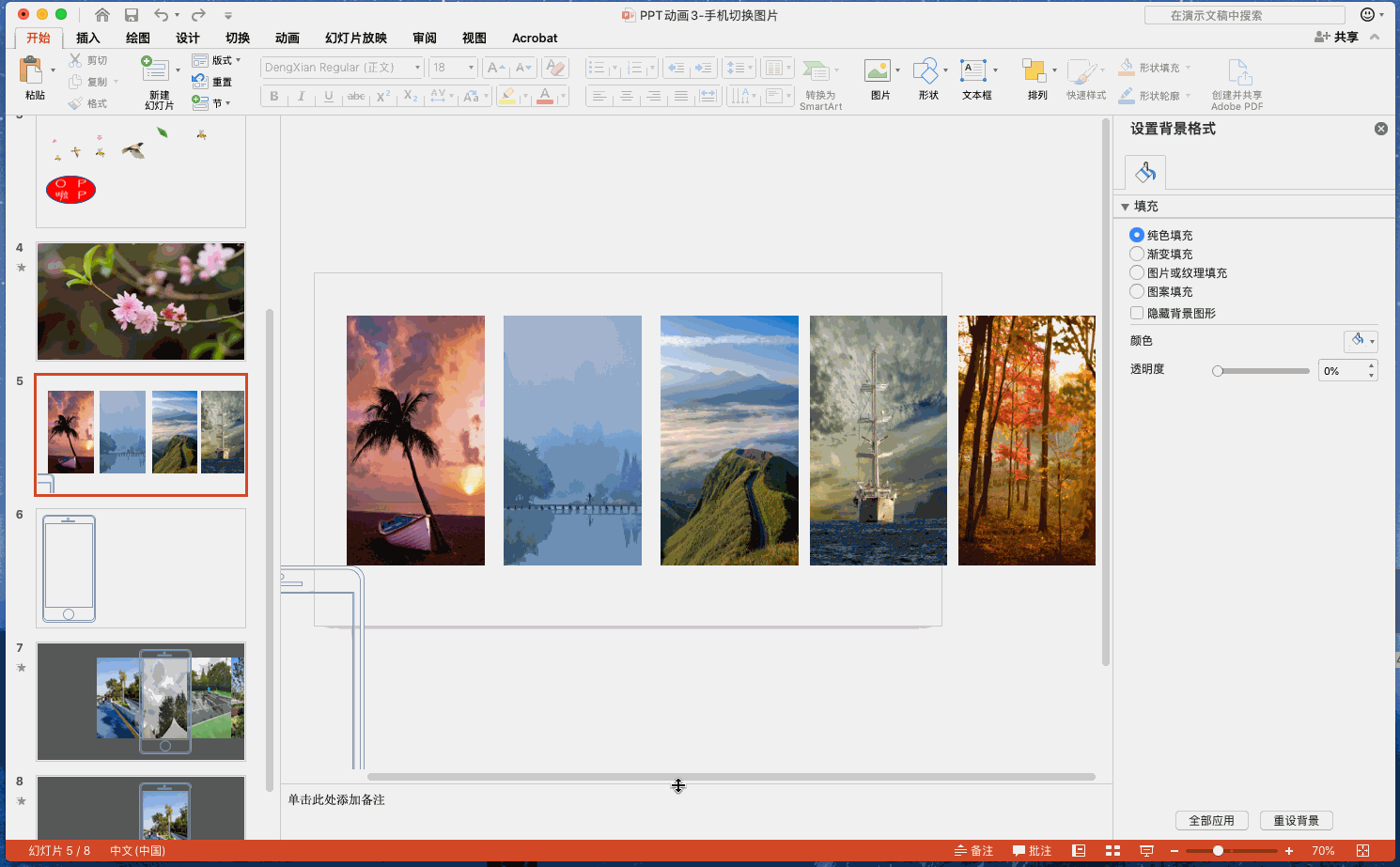The width and height of the screenshot is (1400, 867).
Task: Click the Reset slide icon
Action: click(200, 82)
